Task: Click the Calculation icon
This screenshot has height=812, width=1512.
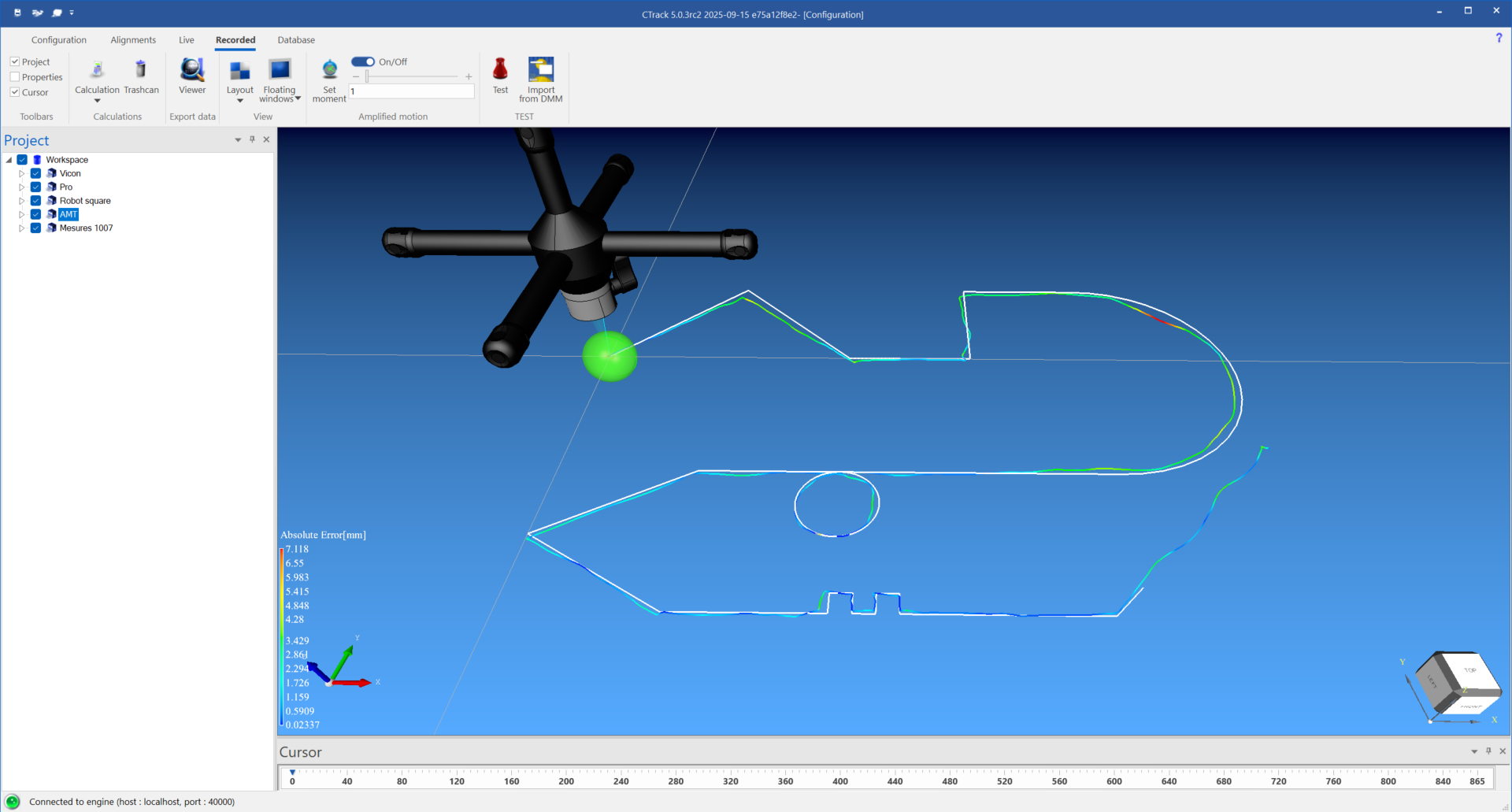Action: 97,71
